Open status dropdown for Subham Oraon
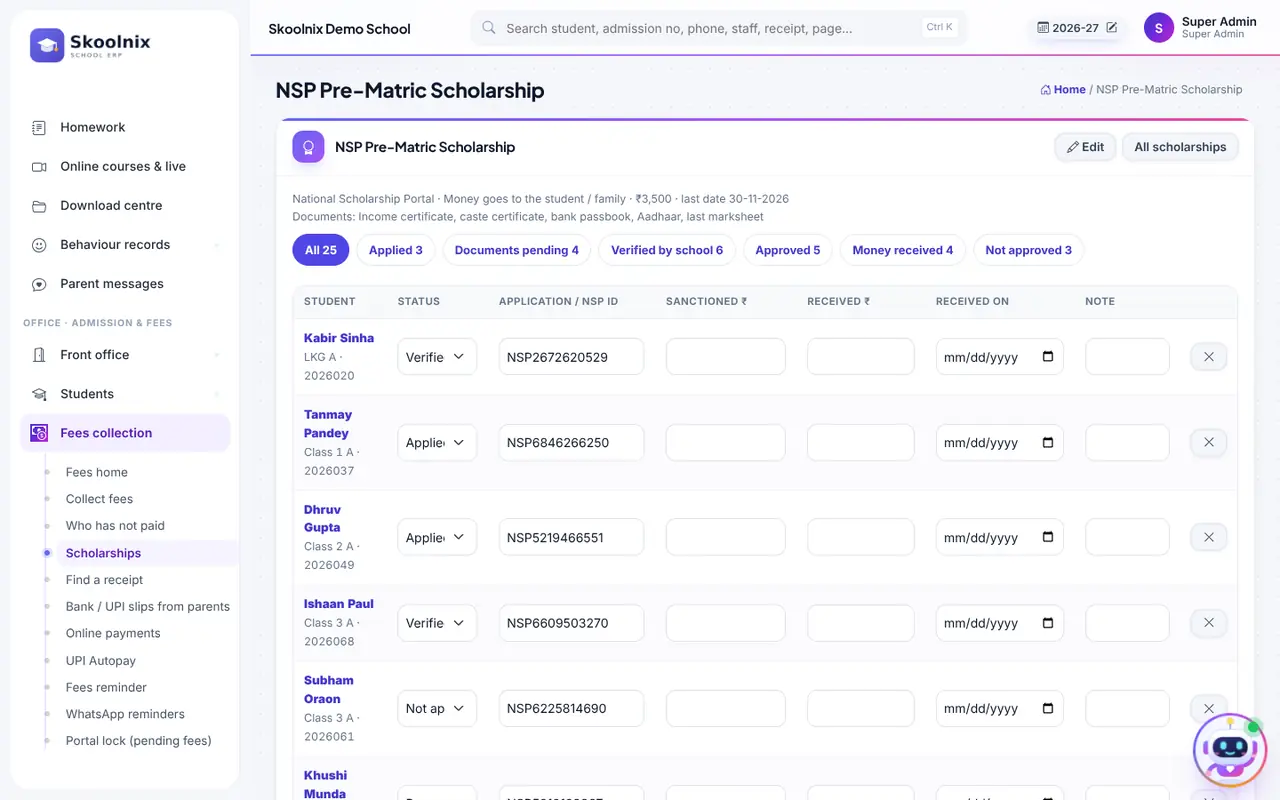The image size is (1280, 800). 437,708
